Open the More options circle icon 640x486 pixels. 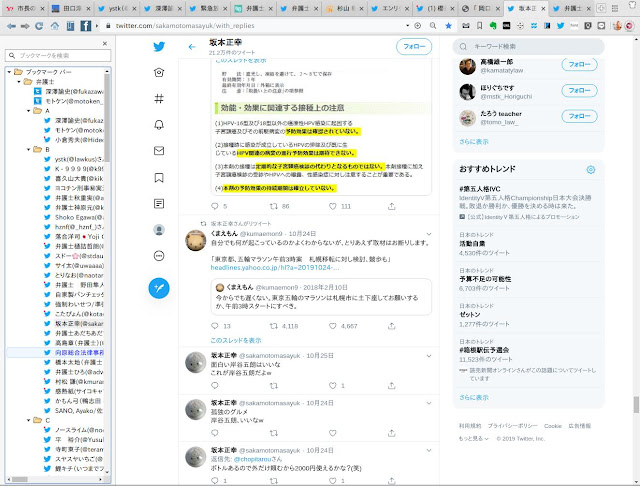[x=159, y=256]
